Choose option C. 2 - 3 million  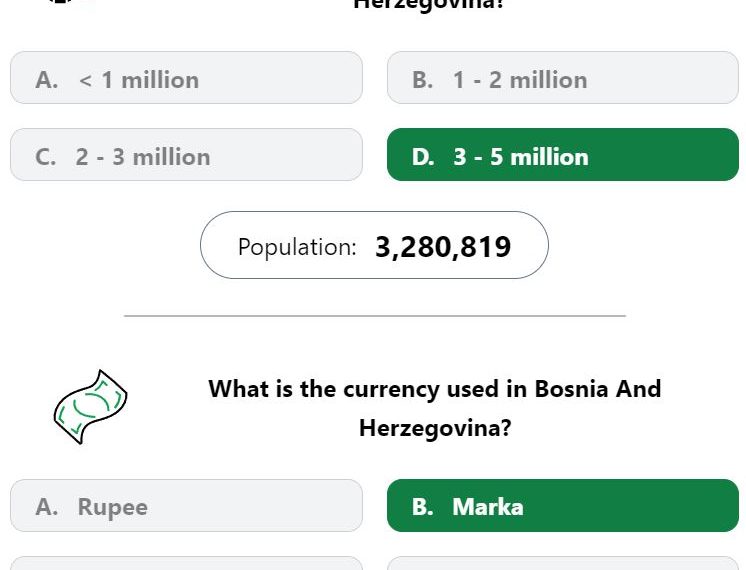point(186,155)
